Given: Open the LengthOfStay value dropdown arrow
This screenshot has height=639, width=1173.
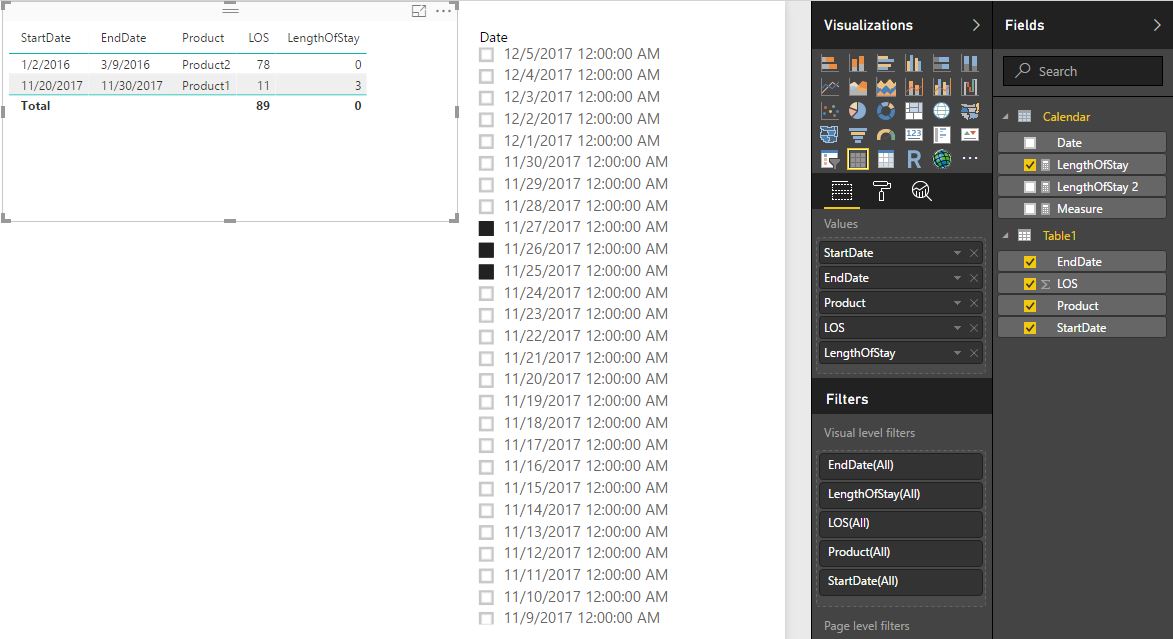Looking at the screenshot, I should point(957,353).
